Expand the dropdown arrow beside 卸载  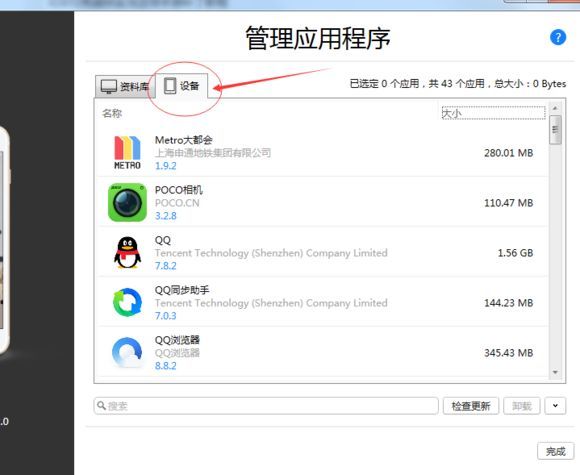tap(555, 406)
